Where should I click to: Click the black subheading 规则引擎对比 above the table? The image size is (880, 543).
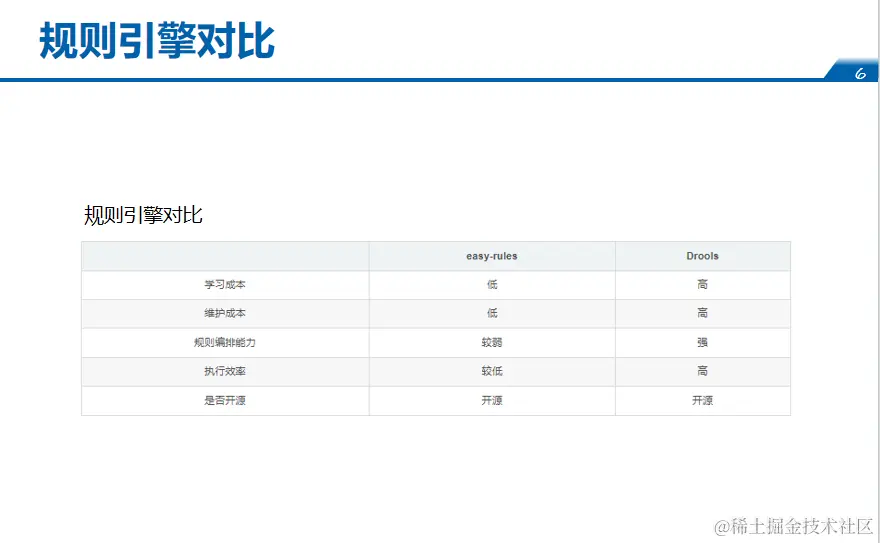coord(143,215)
